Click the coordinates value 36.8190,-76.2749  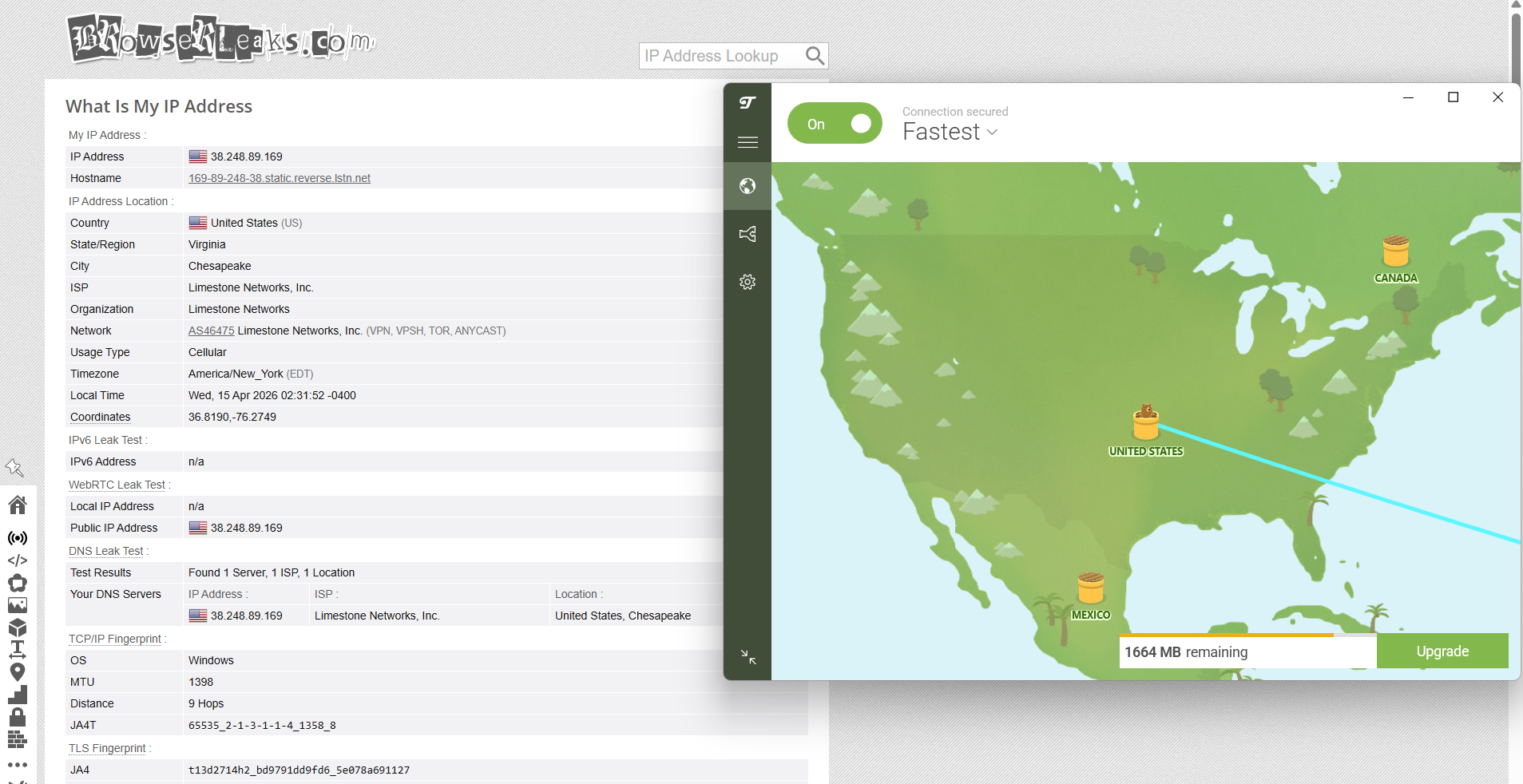point(232,417)
